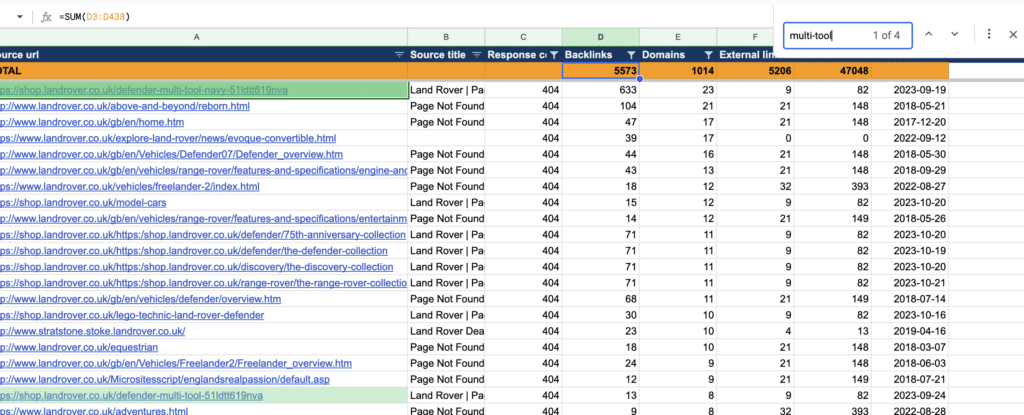Open the stratstone.stoke.landrover.co.uk link

point(93,331)
